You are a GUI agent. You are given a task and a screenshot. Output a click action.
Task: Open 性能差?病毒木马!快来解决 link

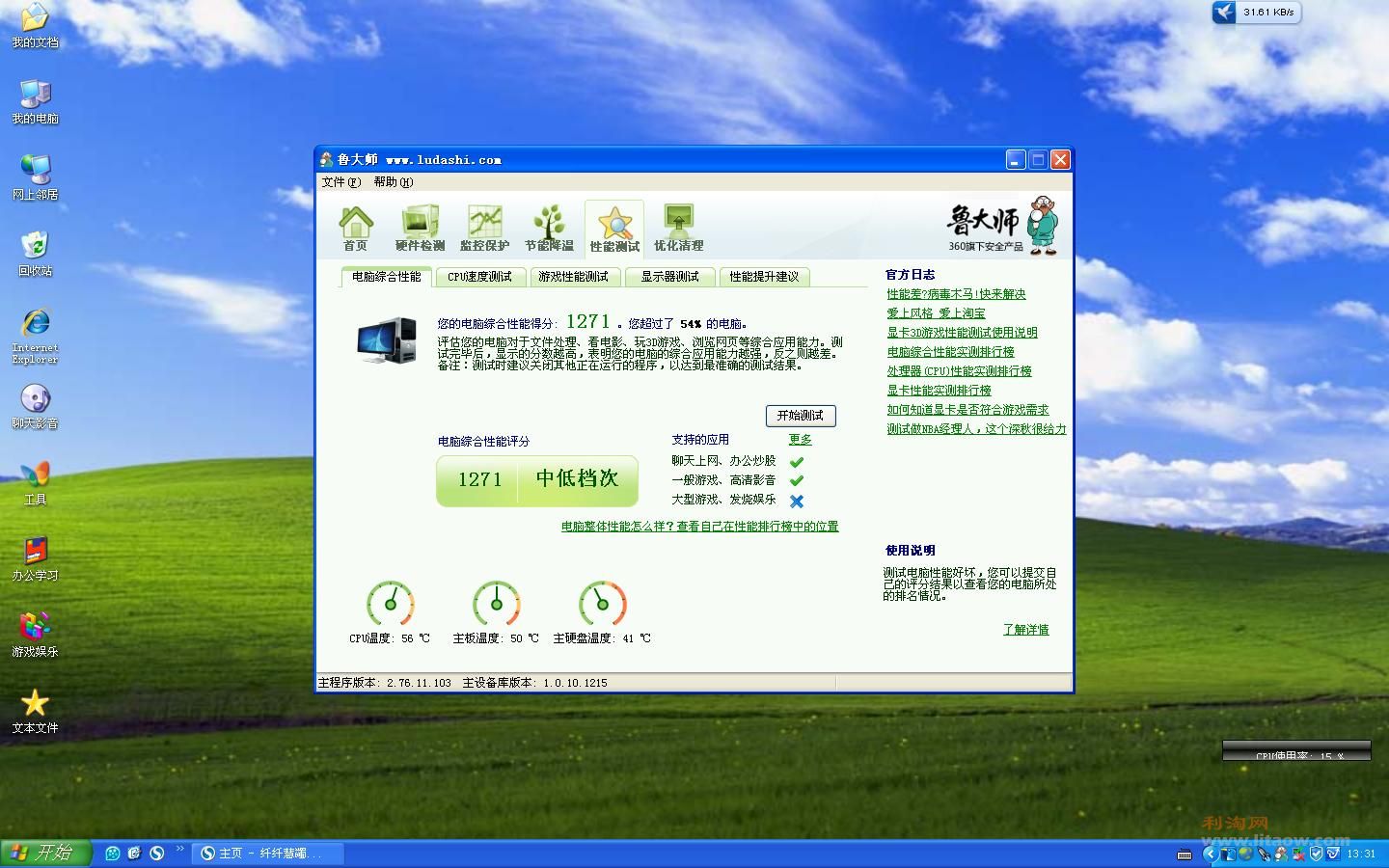[957, 294]
